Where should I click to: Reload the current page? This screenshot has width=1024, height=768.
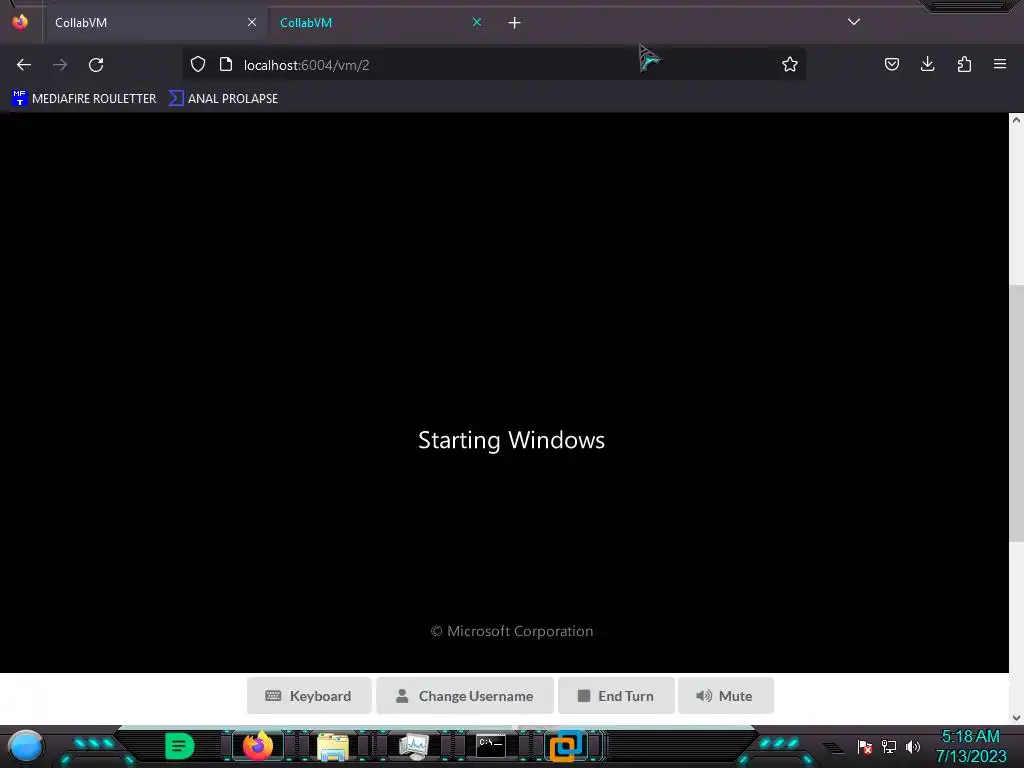pos(96,65)
